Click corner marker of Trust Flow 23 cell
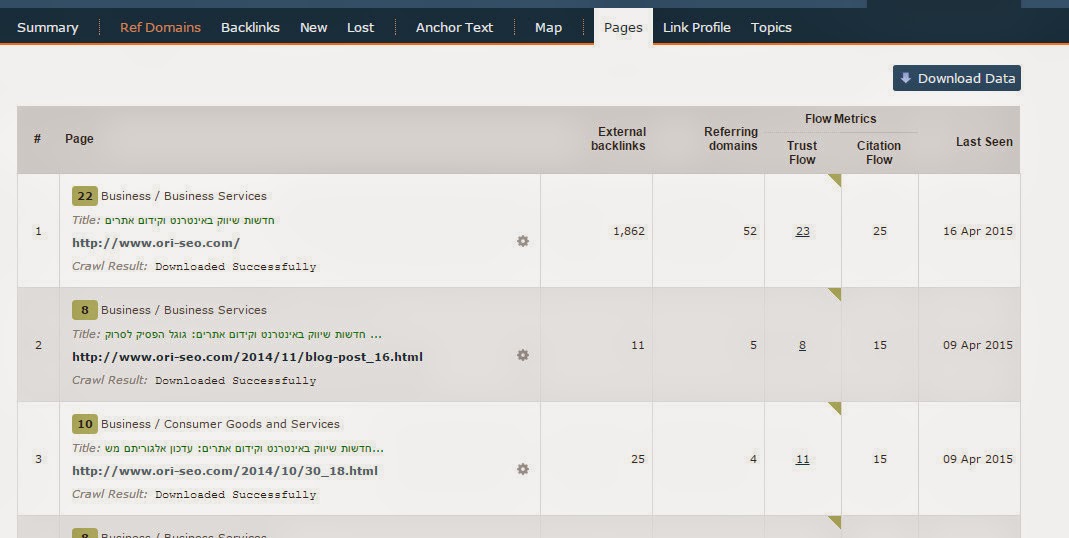This screenshot has height=538, width=1069. click(x=834, y=179)
